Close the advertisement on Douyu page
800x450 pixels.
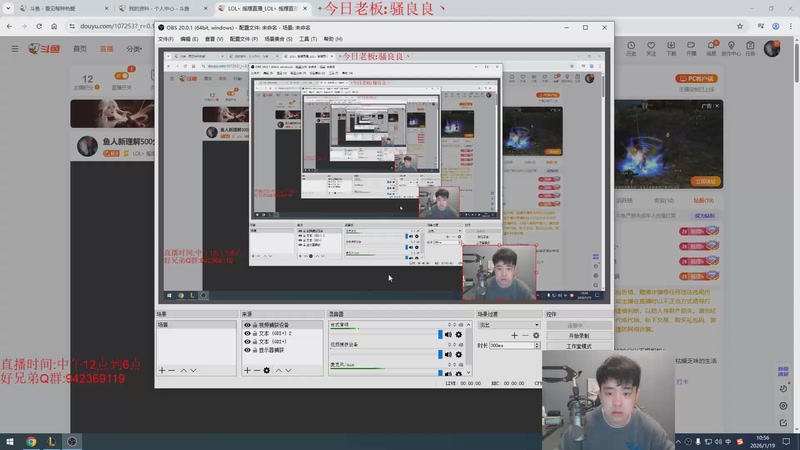click(717, 106)
